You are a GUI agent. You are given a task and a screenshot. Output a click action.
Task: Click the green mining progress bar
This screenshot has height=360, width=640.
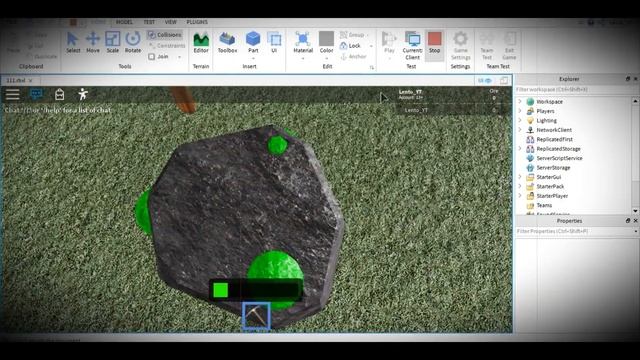pos(256,290)
